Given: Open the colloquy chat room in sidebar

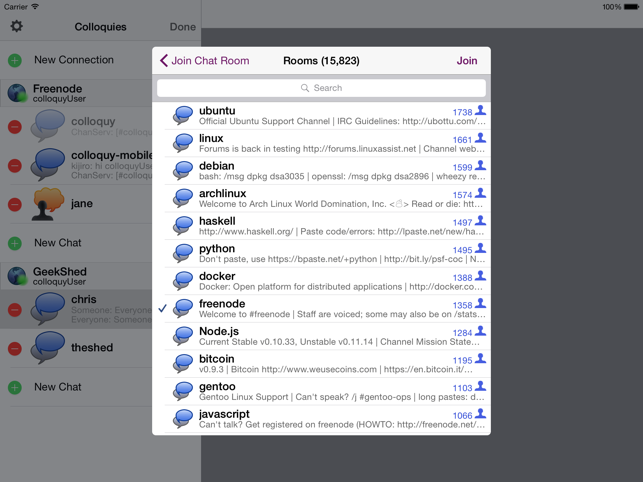Looking at the screenshot, I should (76, 126).
